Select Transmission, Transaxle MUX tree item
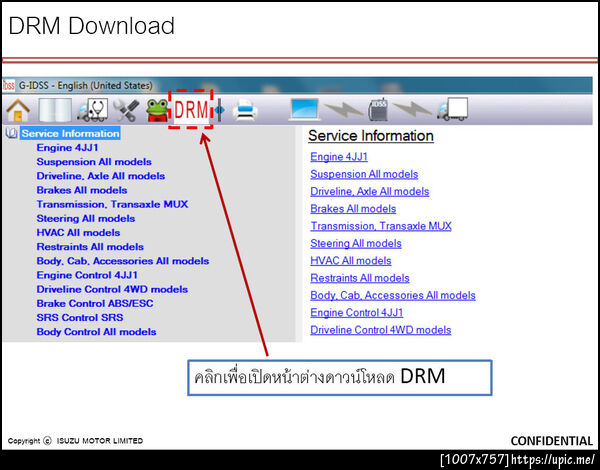 click(112, 204)
